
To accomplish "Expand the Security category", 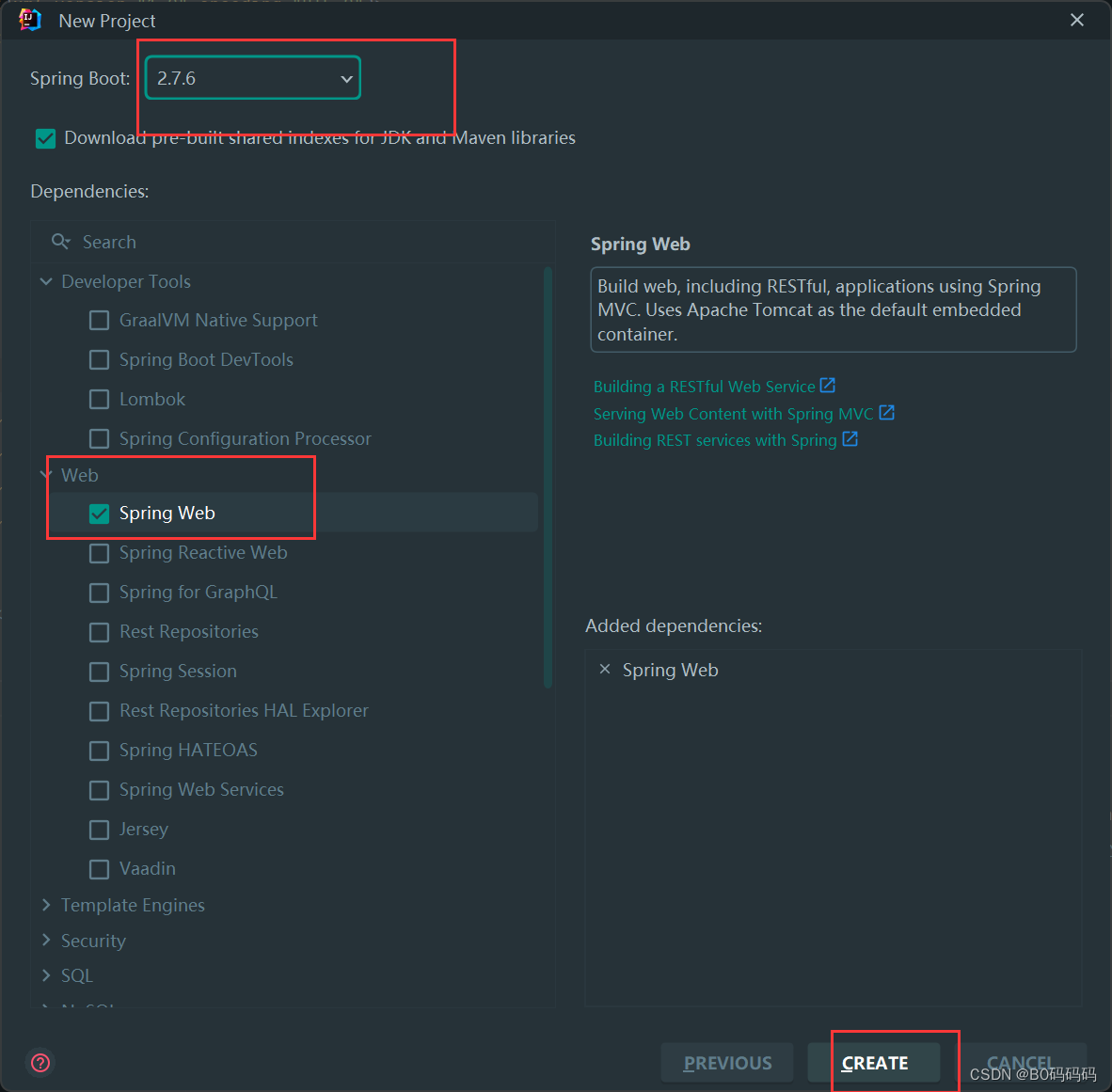I will [46, 941].
